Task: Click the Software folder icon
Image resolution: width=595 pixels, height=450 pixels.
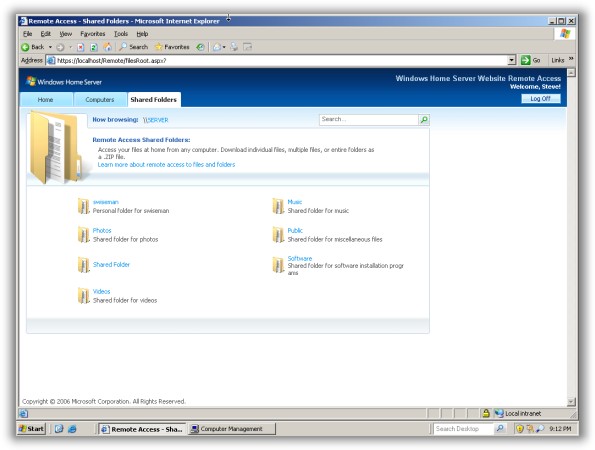Action: (x=278, y=265)
